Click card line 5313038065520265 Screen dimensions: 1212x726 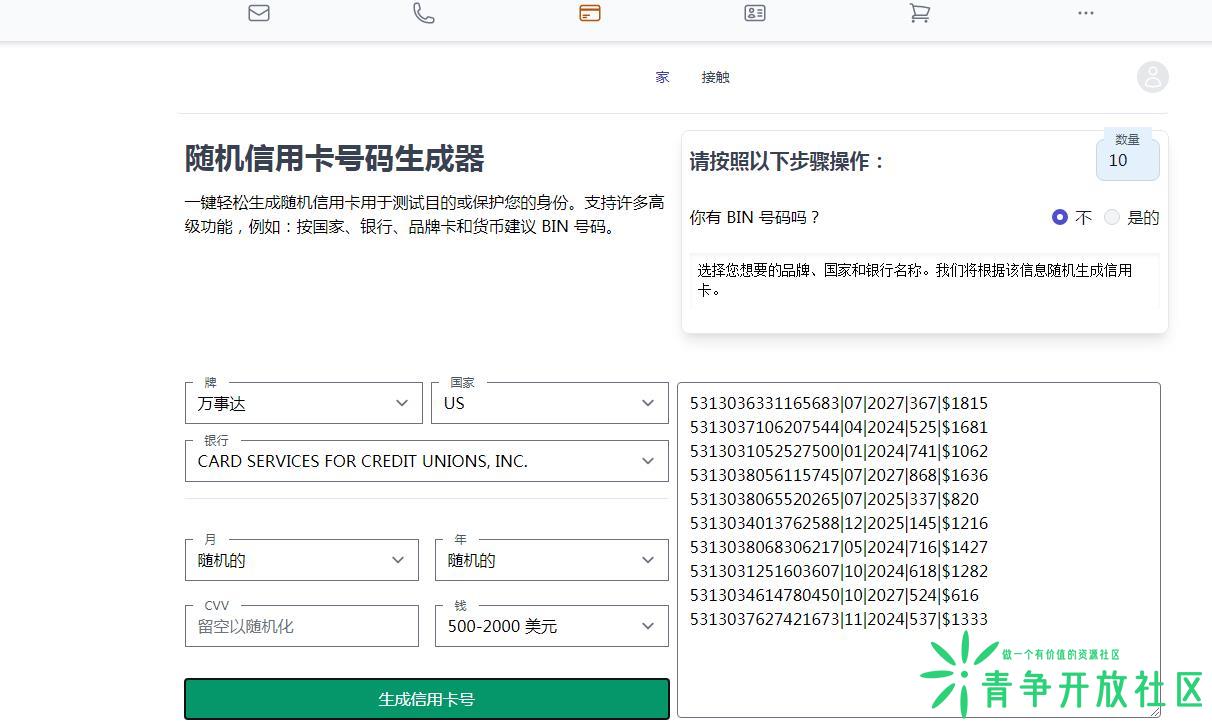834,499
